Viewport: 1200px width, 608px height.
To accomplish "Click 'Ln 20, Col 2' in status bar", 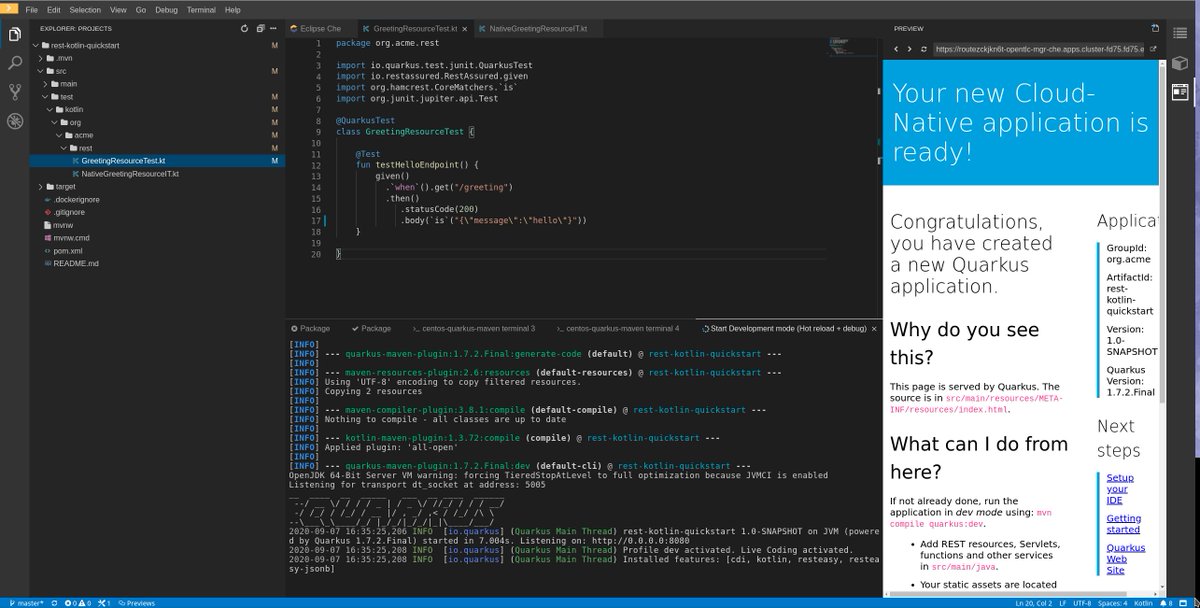I will (1035, 603).
